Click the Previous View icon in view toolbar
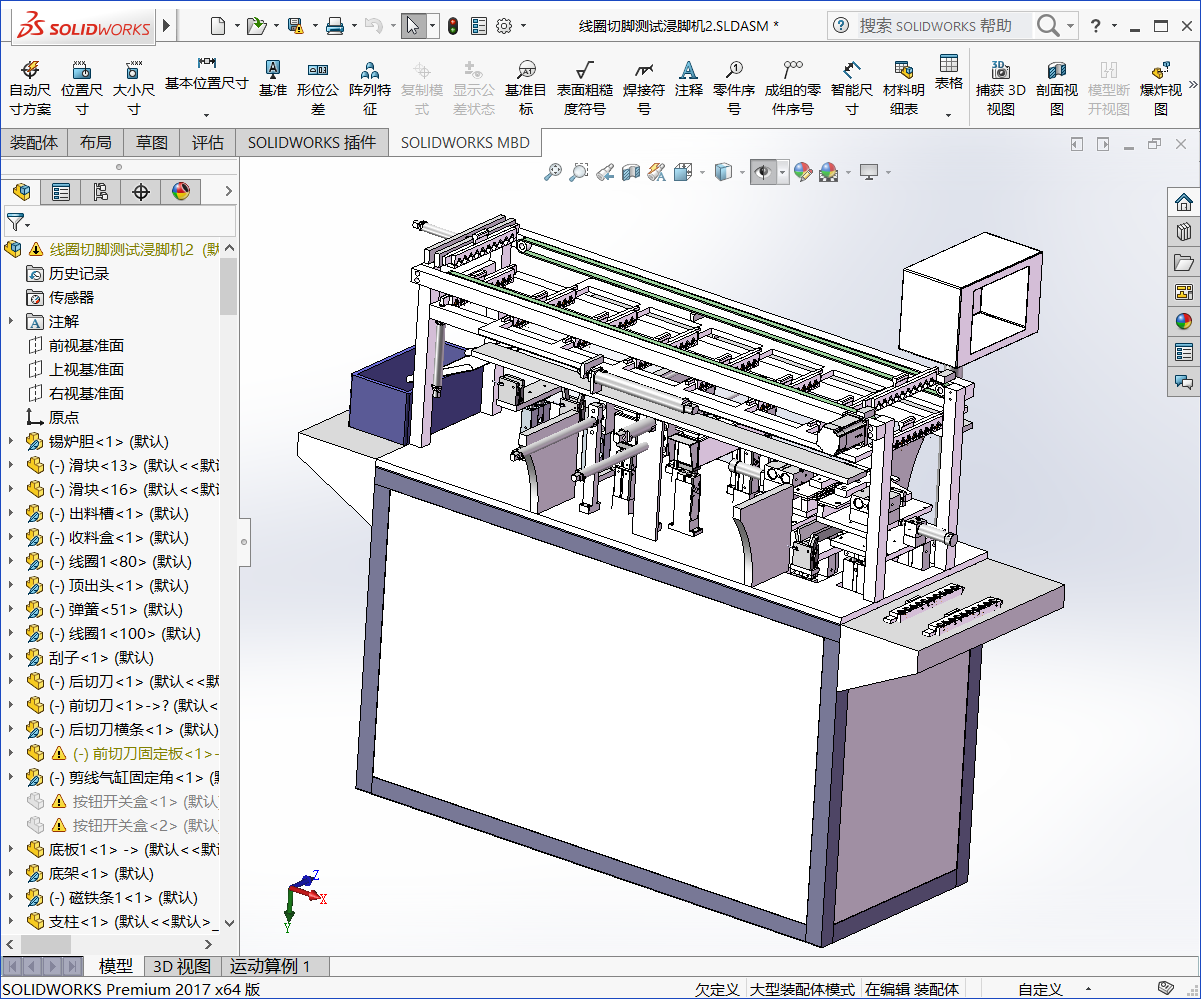1201x999 pixels. (604, 173)
